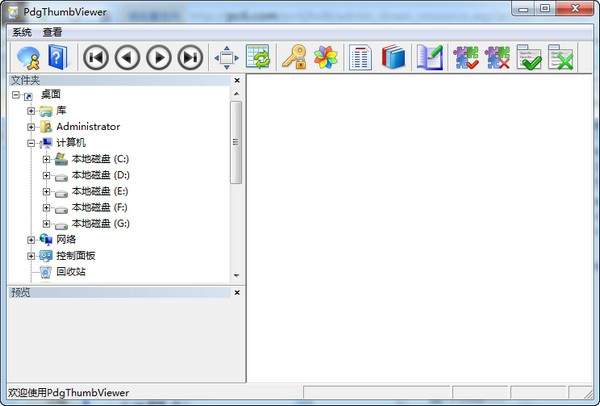Select 本地磁盘 (C:) drive
The width and height of the screenshot is (600, 406).
click(x=101, y=159)
